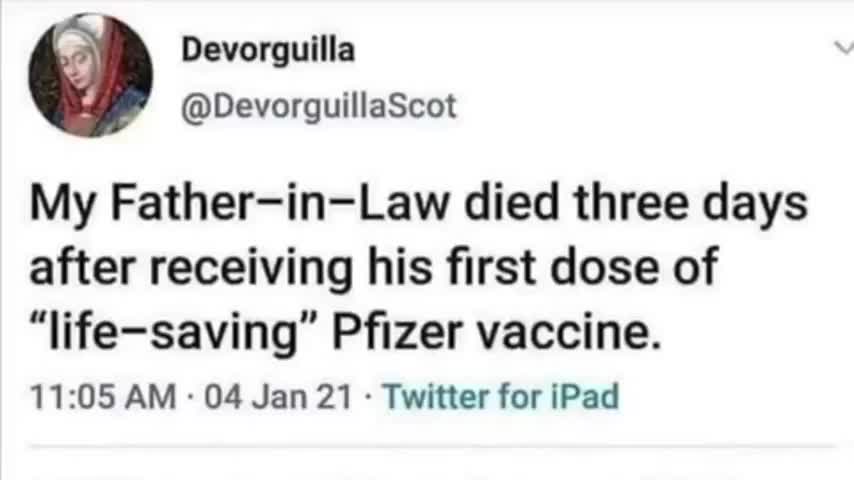Open Devorguilla's profile picture
This screenshot has height=480, width=854.
coord(90,75)
